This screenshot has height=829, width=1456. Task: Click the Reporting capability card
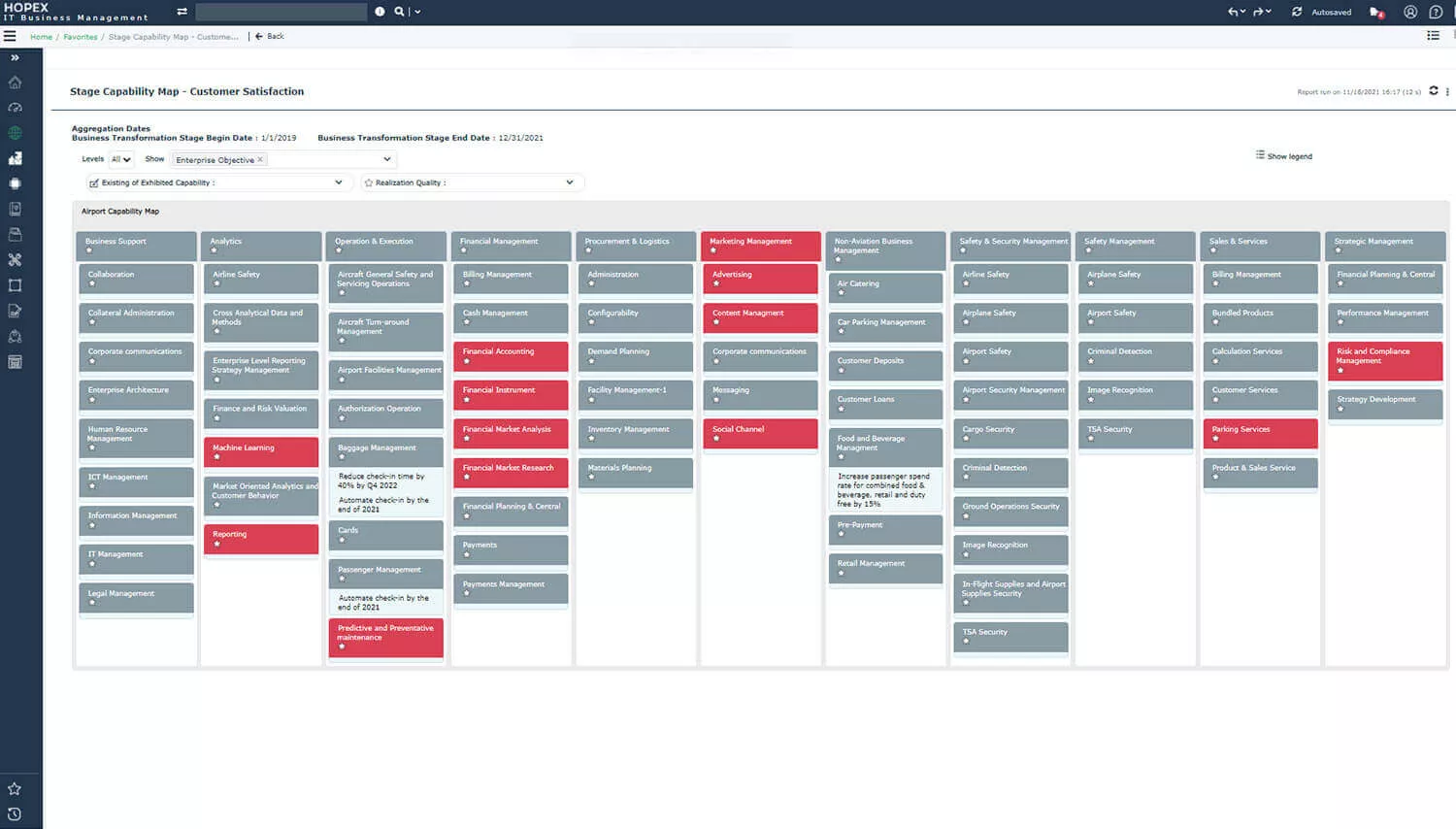click(x=261, y=539)
